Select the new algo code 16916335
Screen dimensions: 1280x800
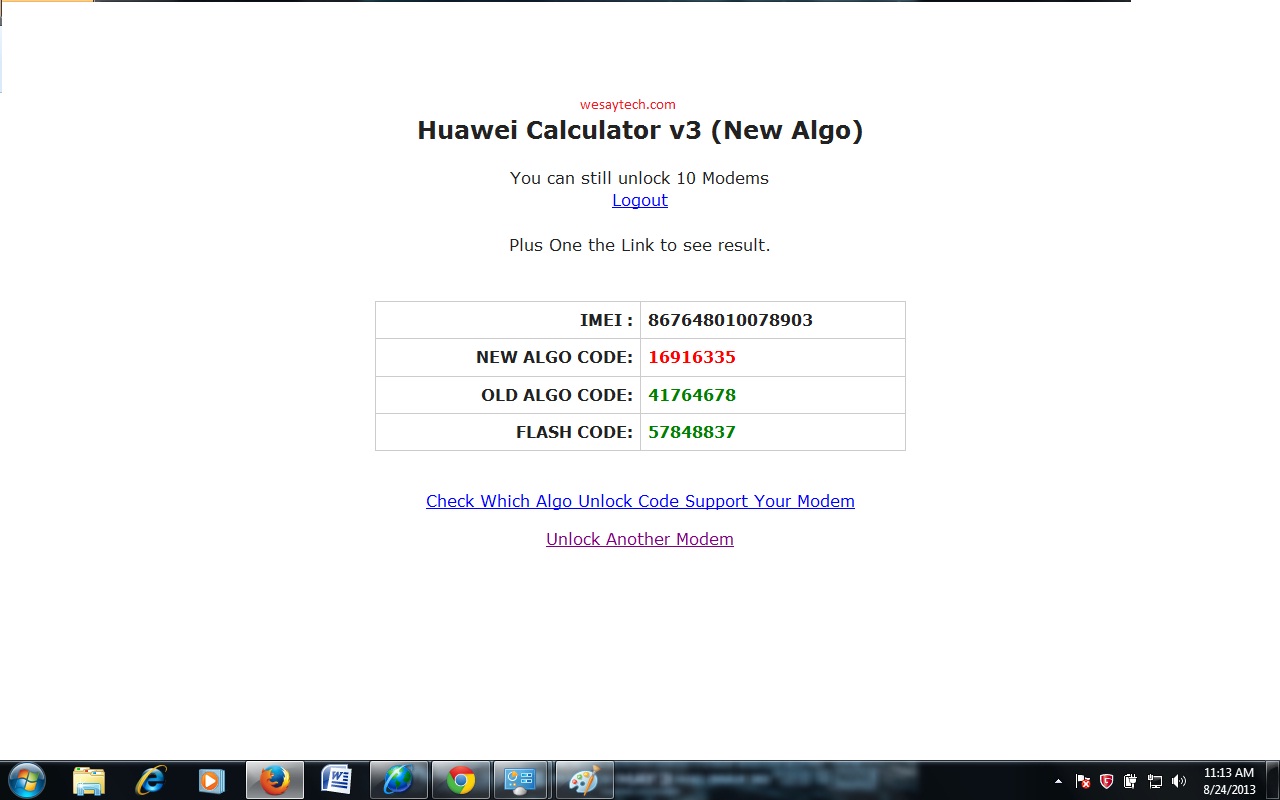coord(692,357)
